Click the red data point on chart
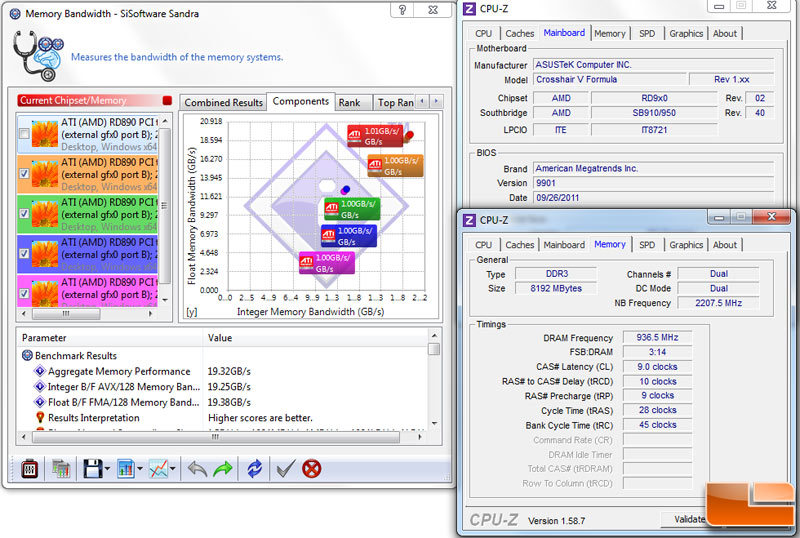Image resolution: width=800 pixels, height=538 pixels. click(409, 135)
